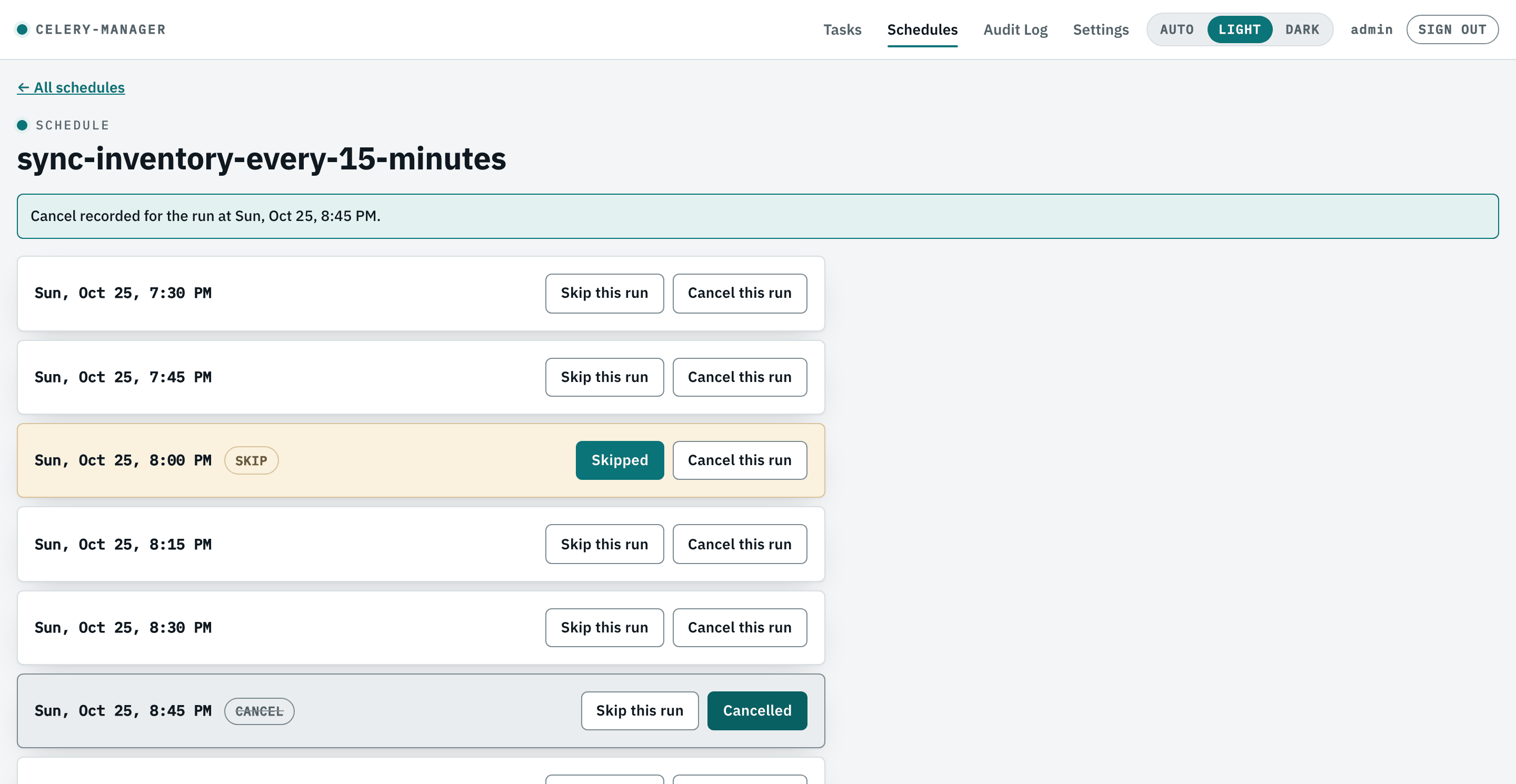Image resolution: width=1516 pixels, height=784 pixels.
Task: Cancel the 7:45 PM run
Action: [740, 377]
